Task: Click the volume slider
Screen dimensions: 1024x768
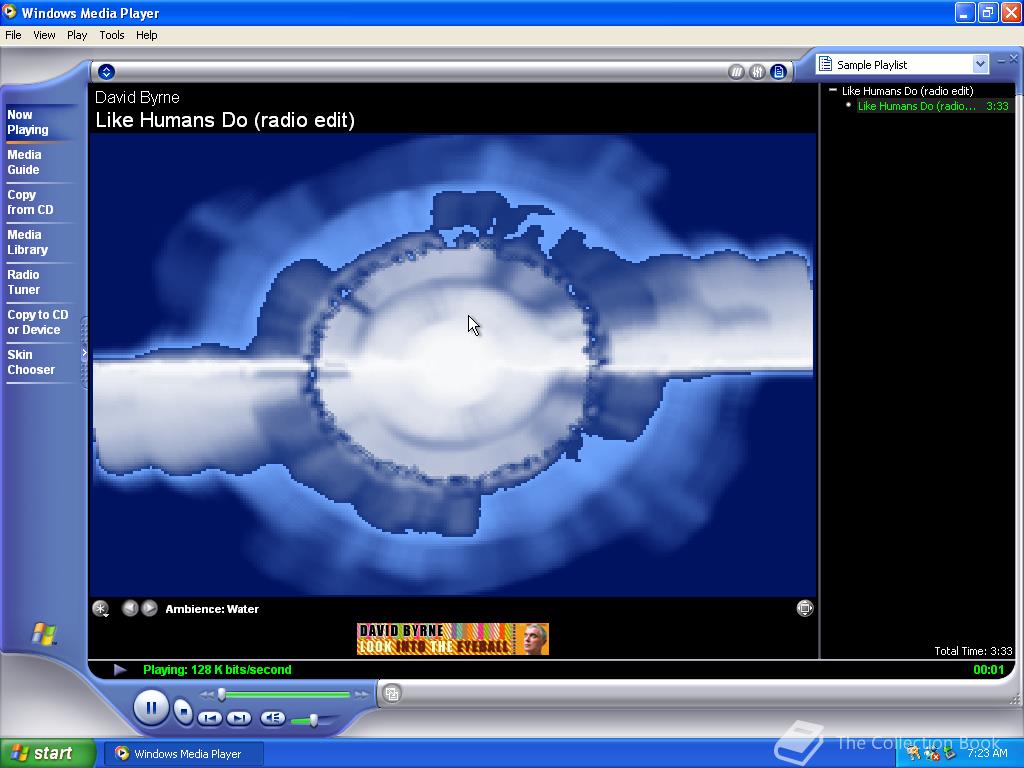Action: [312, 720]
